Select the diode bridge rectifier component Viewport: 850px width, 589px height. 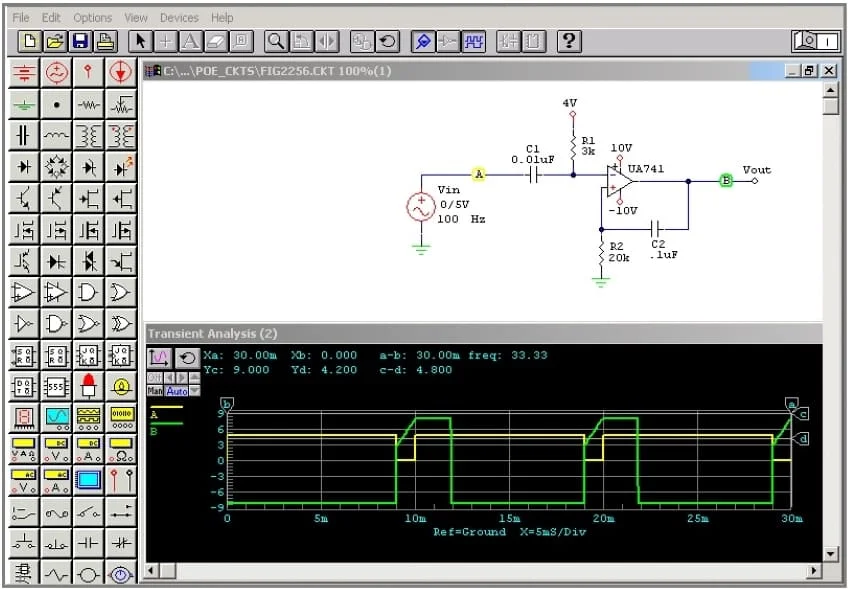[x=56, y=166]
